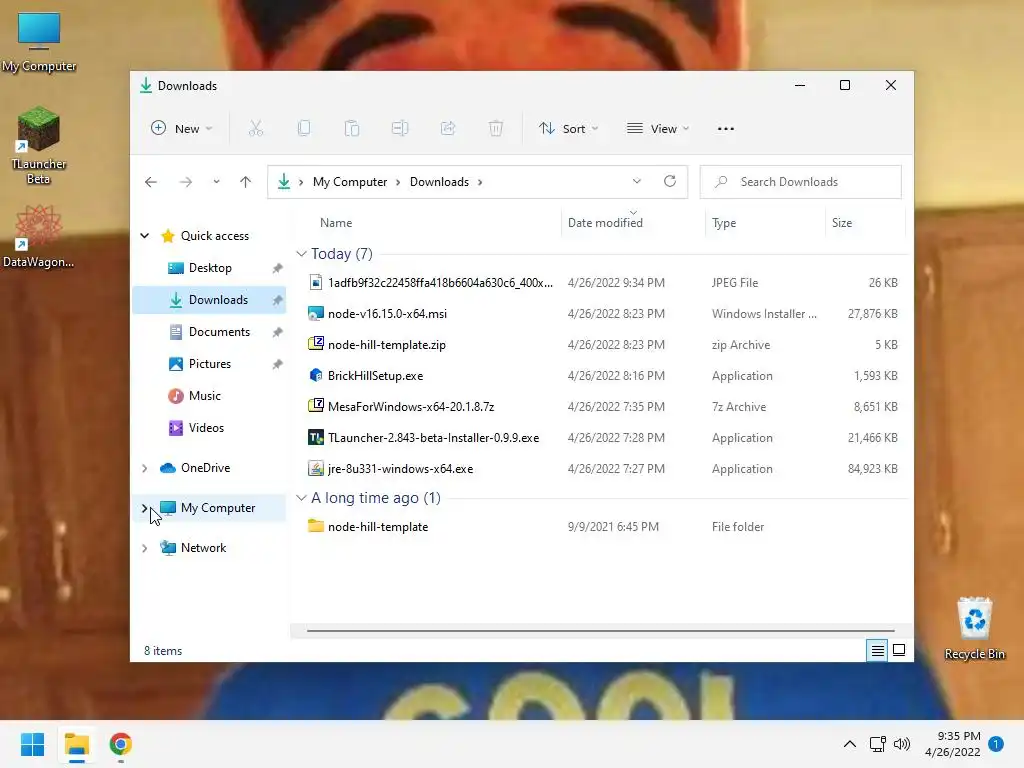
Task: Select Pictures in navigation pane
Action: click(209, 364)
